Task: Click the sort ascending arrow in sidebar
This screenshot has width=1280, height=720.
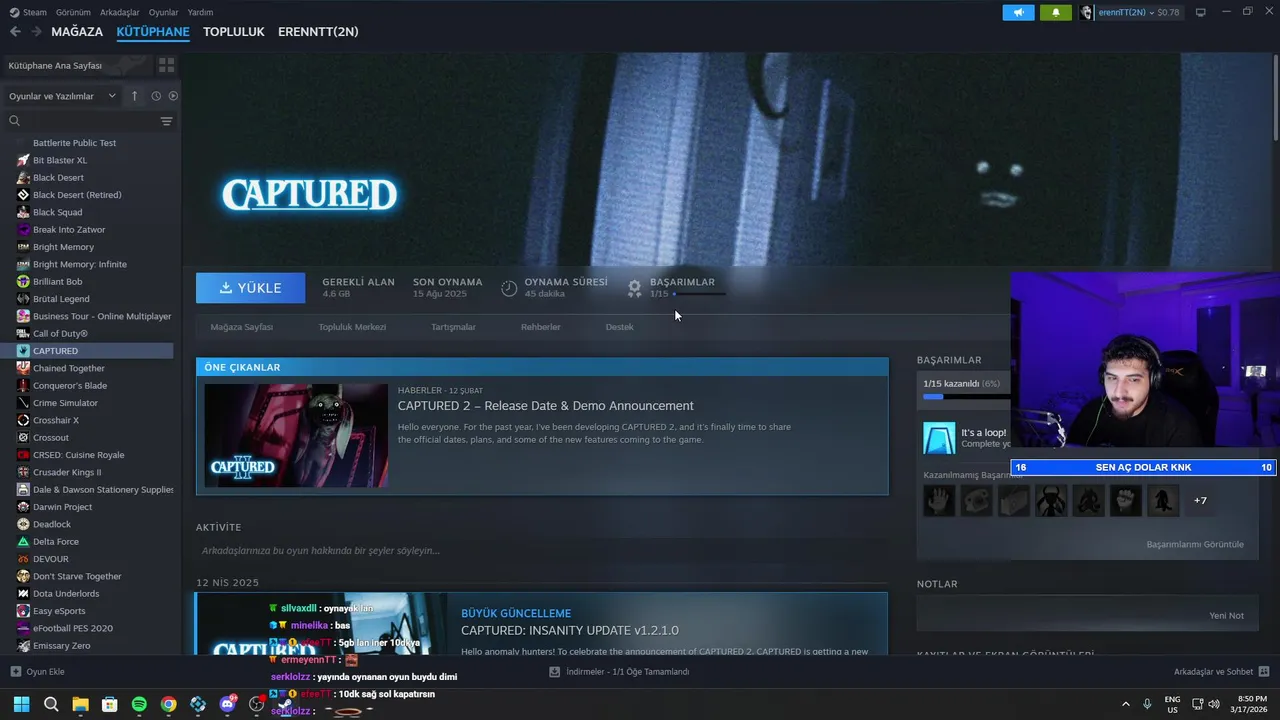Action: click(x=134, y=96)
